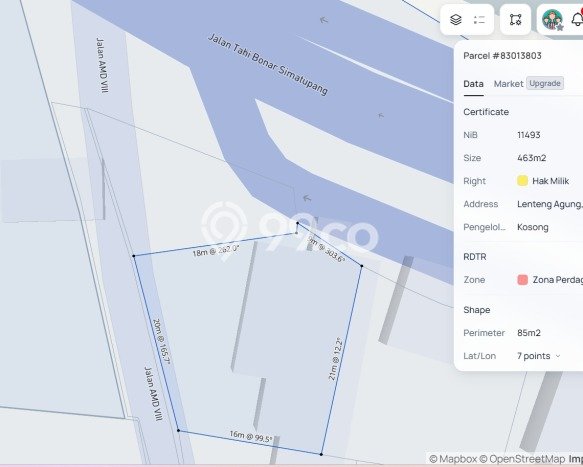Click the Kosong value
This screenshot has width=583, height=467.
tap(532, 227)
